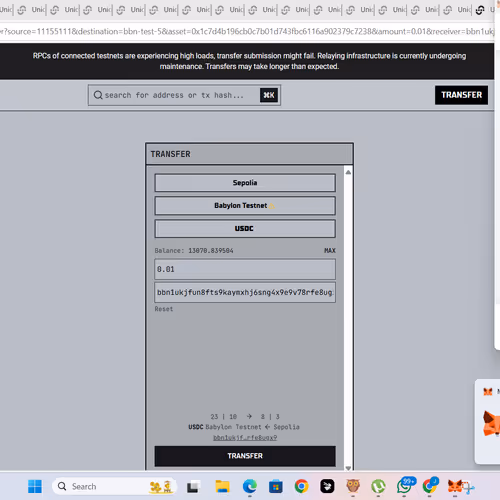This screenshot has height=500, width=500.
Task: Open the abbreviated bbn1ukjf receiver address link
Action: click(x=245, y=437)
